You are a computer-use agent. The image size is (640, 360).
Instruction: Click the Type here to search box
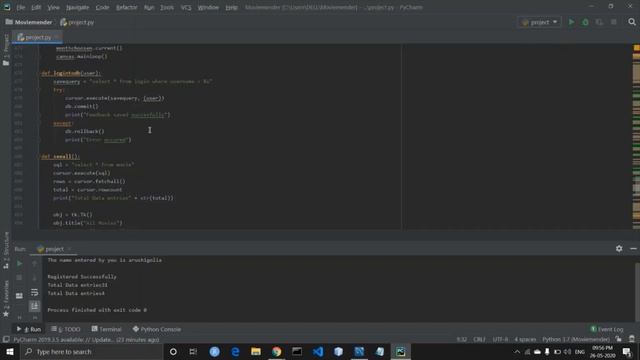coord(91,352)
